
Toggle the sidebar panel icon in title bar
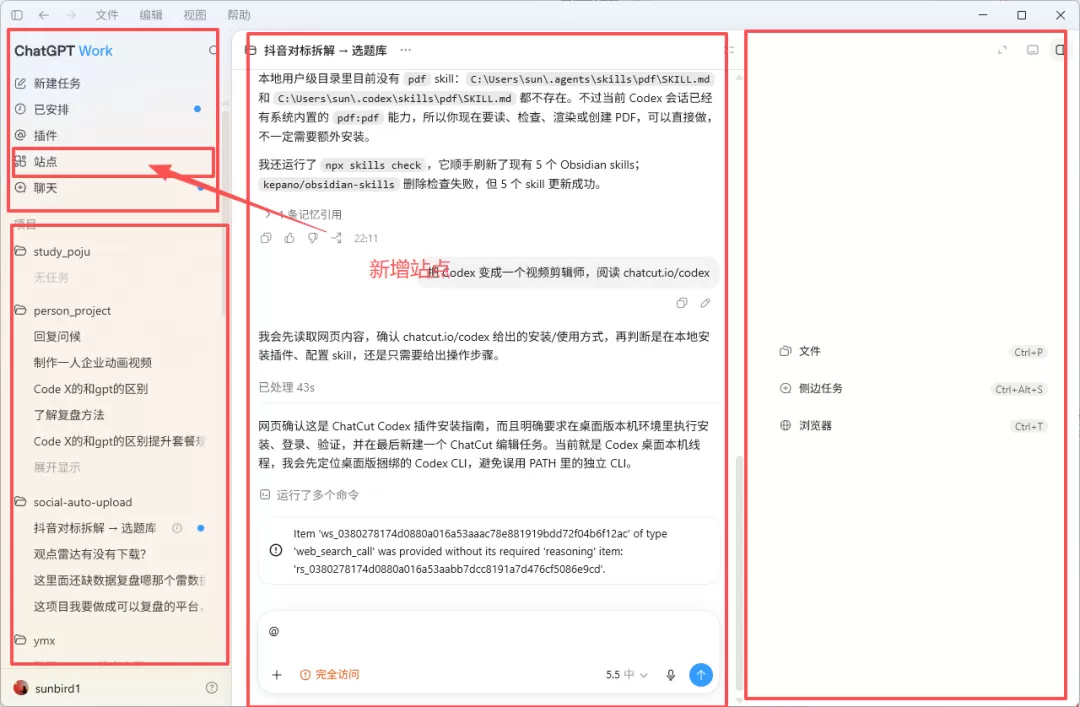click(17, 14)
